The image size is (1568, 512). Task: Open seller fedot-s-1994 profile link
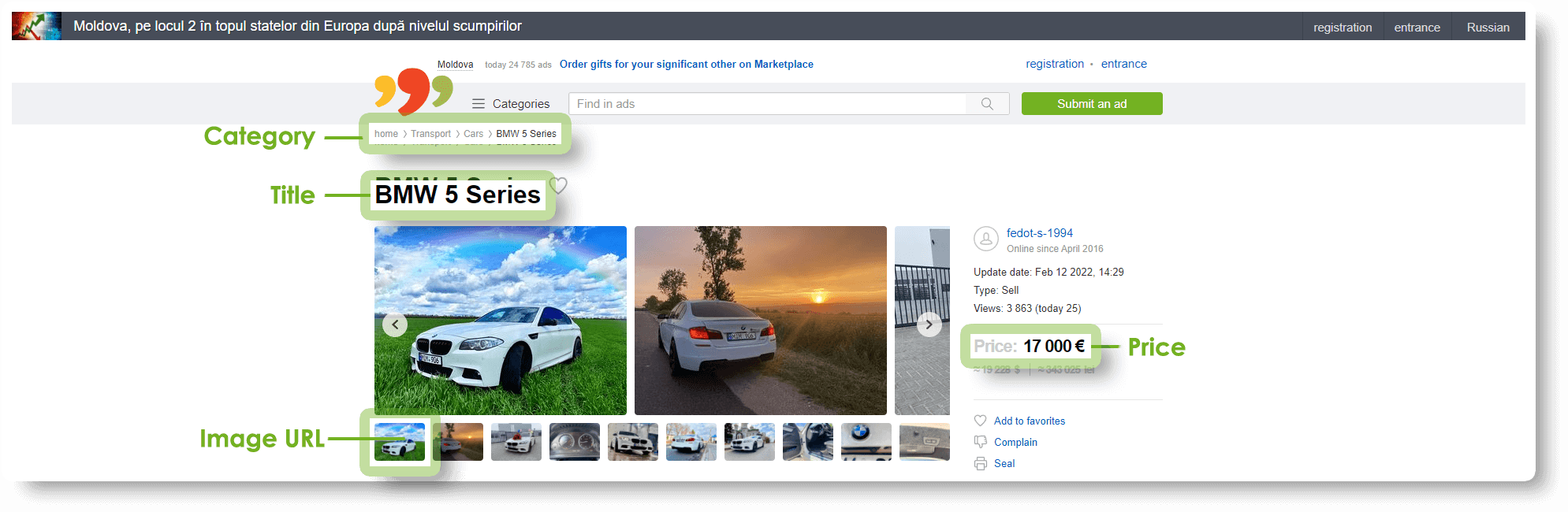pos(1039,233)
